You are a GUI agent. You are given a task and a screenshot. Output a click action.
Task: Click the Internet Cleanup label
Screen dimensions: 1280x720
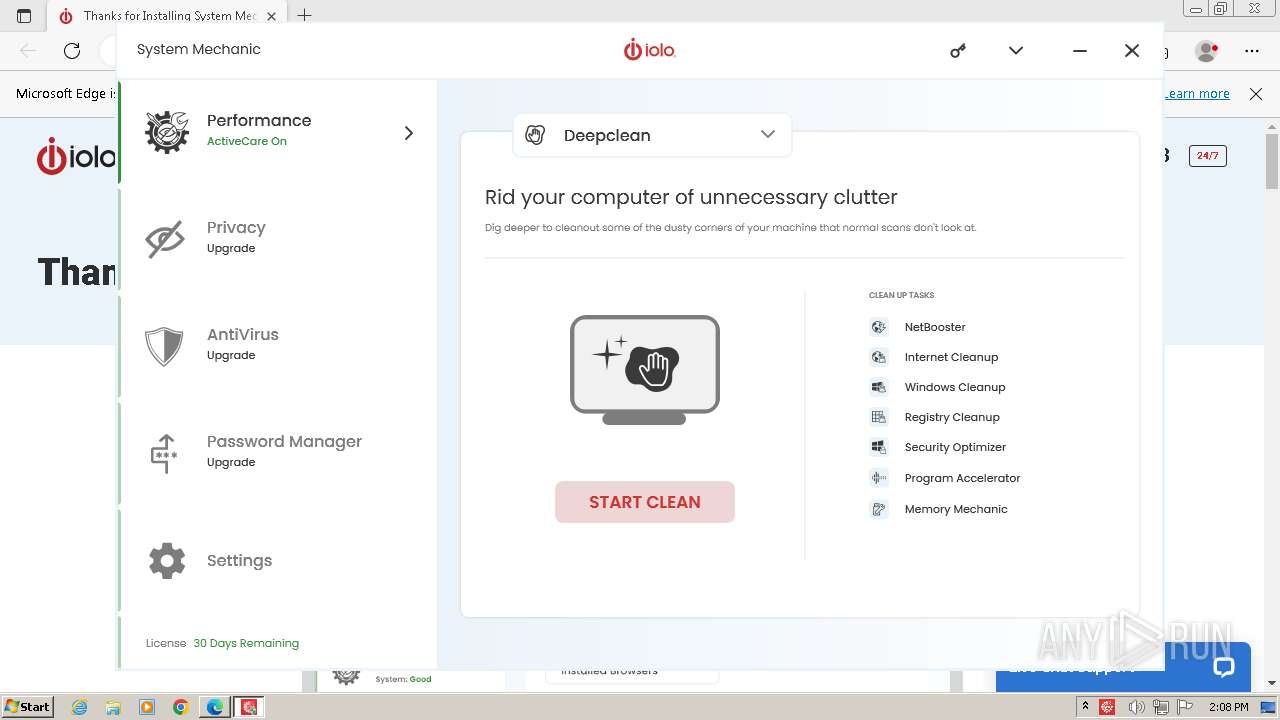951,357
